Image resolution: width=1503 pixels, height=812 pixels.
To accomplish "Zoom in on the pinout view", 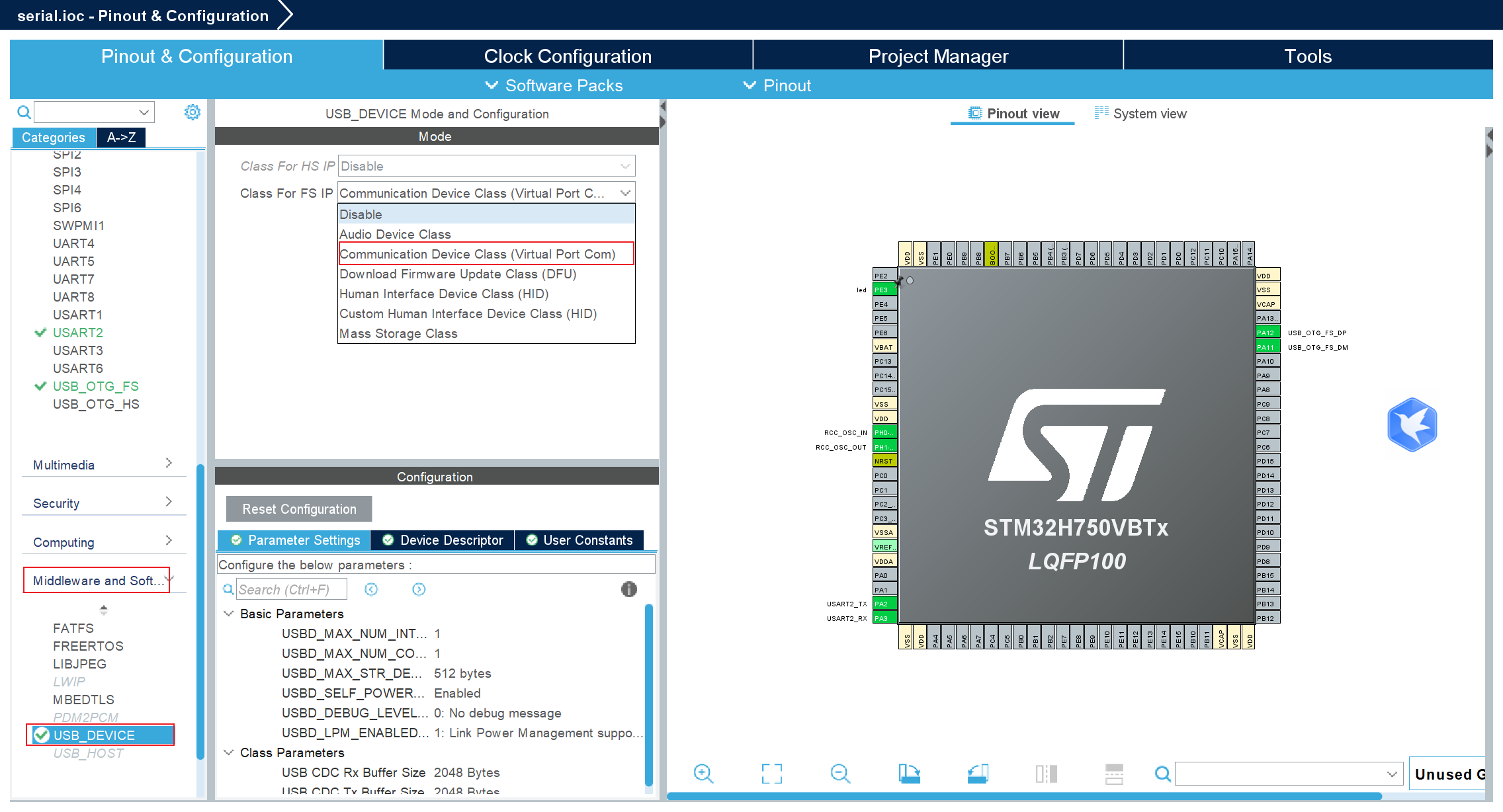I will 703,774.
